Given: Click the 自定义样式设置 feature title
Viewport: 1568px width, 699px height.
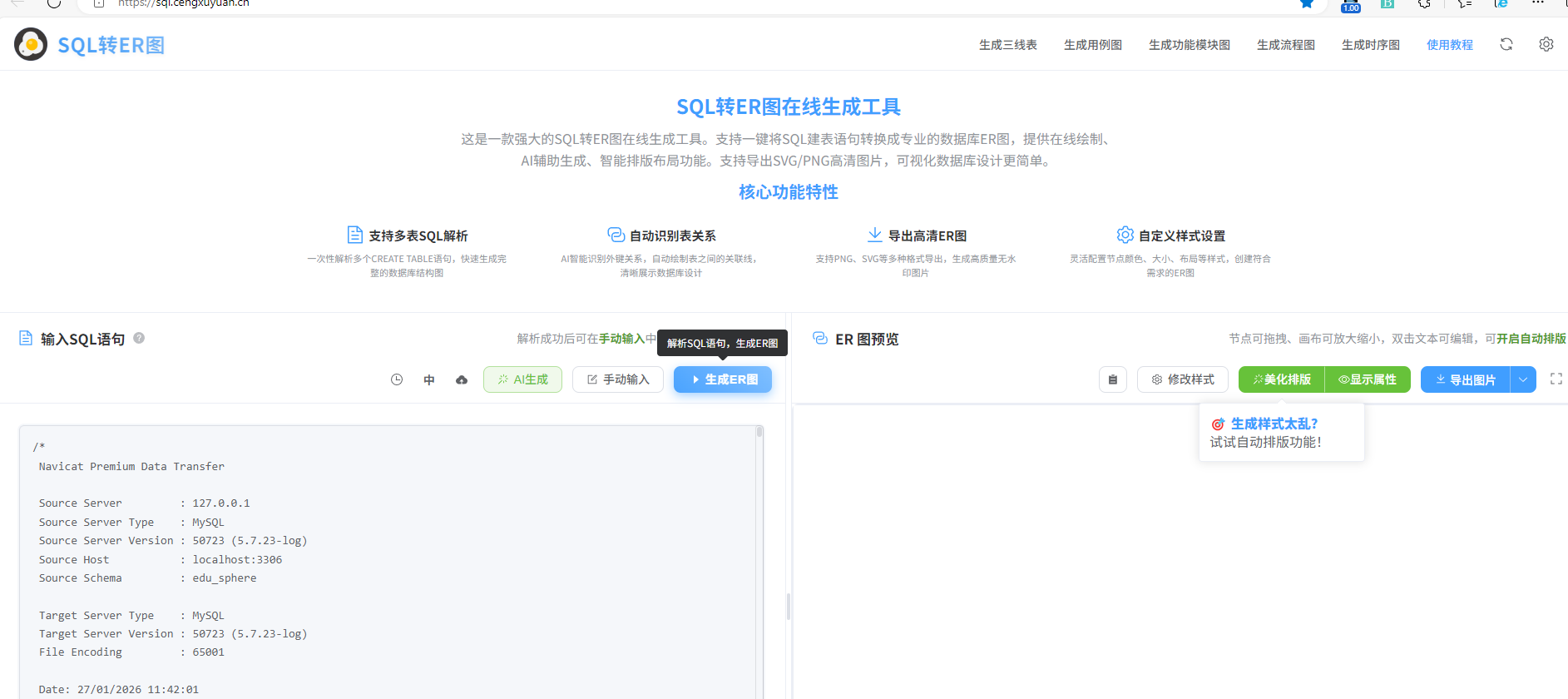Looking at the screenshot, I should tap(1181, 236).
